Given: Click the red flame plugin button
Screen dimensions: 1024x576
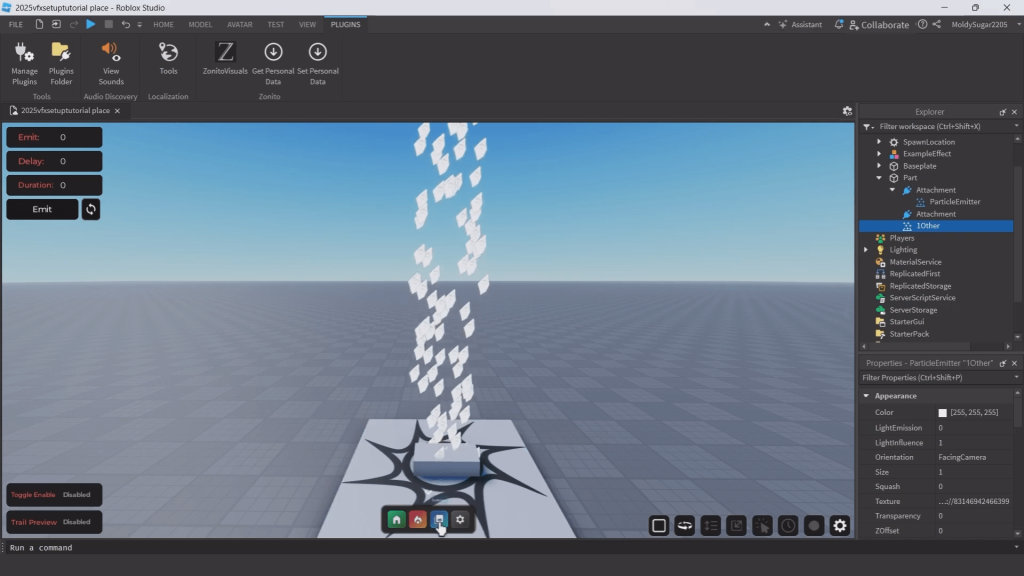Looking at the screenshot, I should click(418, 520).
